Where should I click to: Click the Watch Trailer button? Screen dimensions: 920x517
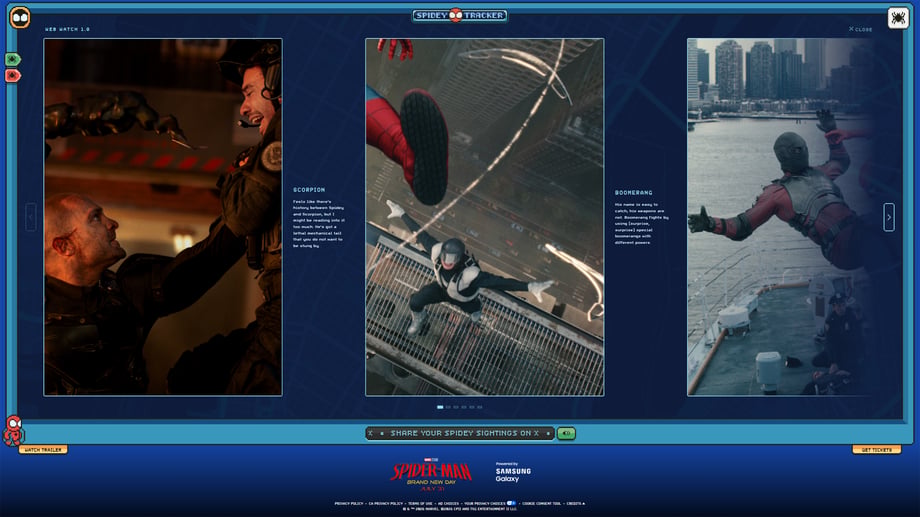43,450
